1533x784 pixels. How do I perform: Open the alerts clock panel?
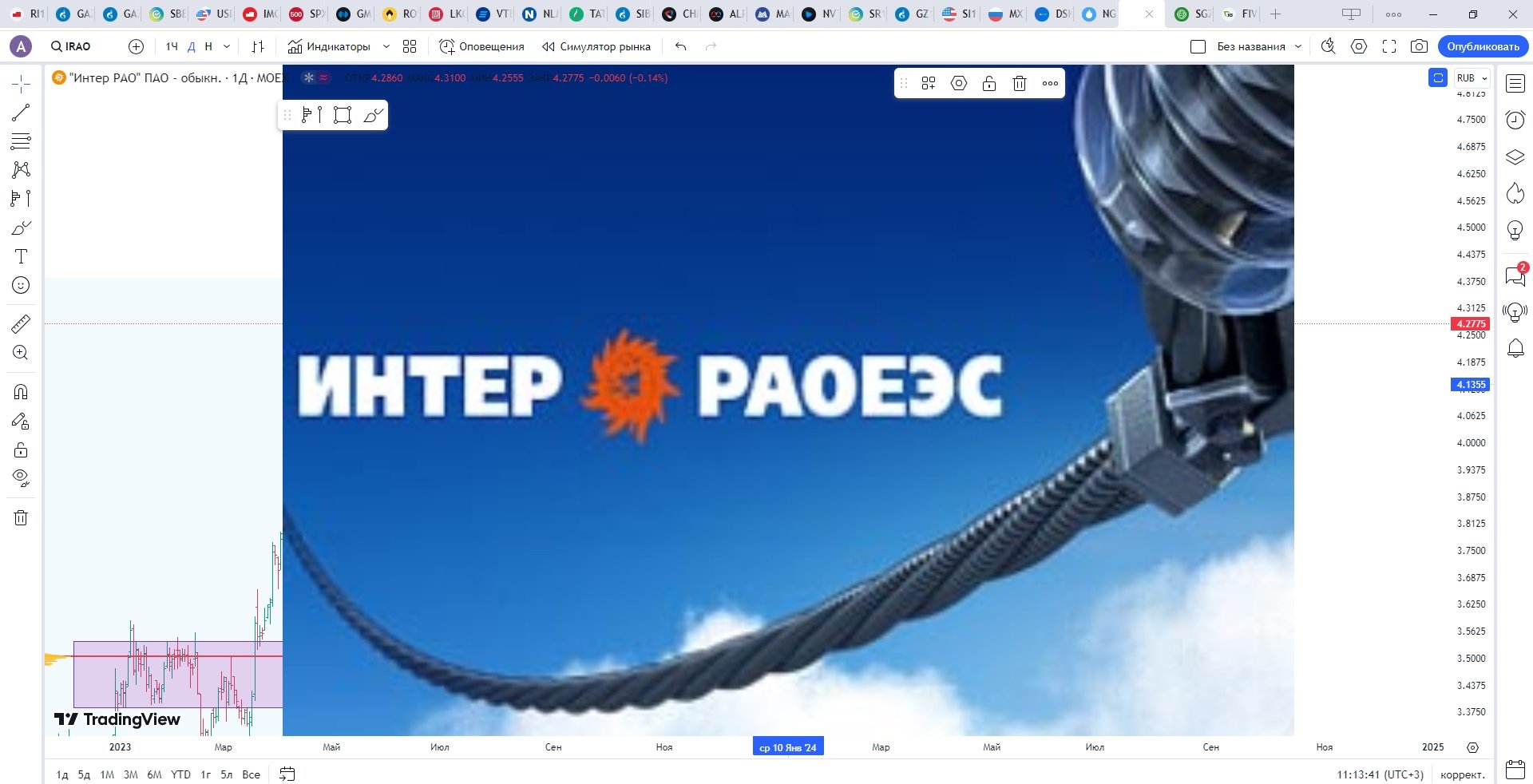(x=1515, y=120)
